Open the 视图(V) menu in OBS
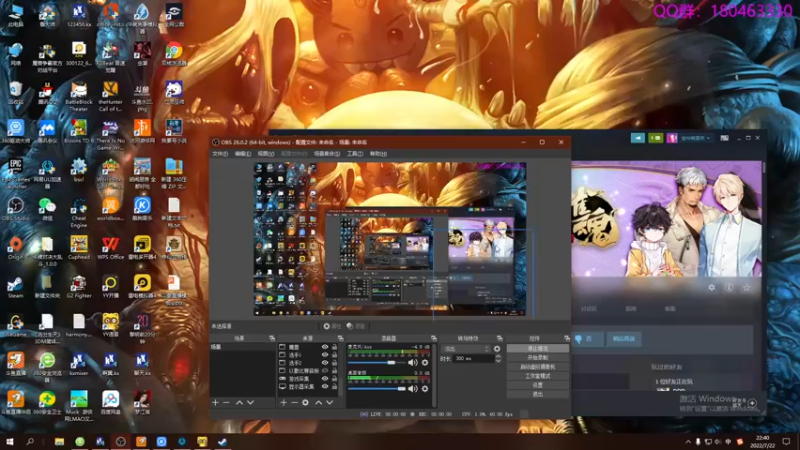800x450 pixels. (266, 154)
